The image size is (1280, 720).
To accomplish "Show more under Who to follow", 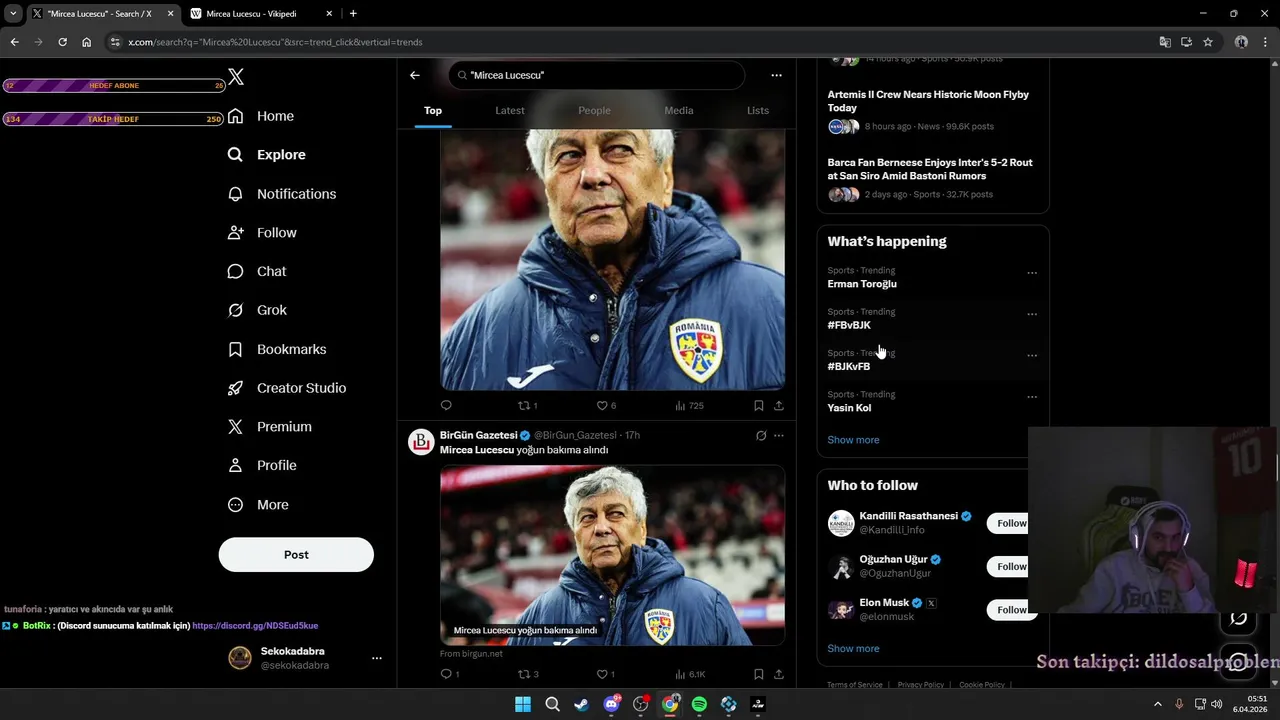I will pos(853,649).
